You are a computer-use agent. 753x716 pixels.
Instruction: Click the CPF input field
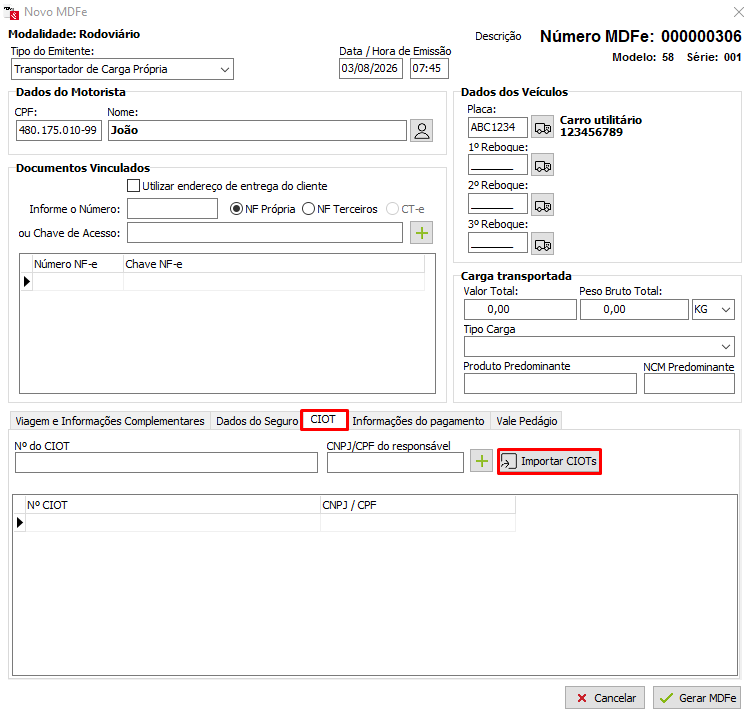59,130
